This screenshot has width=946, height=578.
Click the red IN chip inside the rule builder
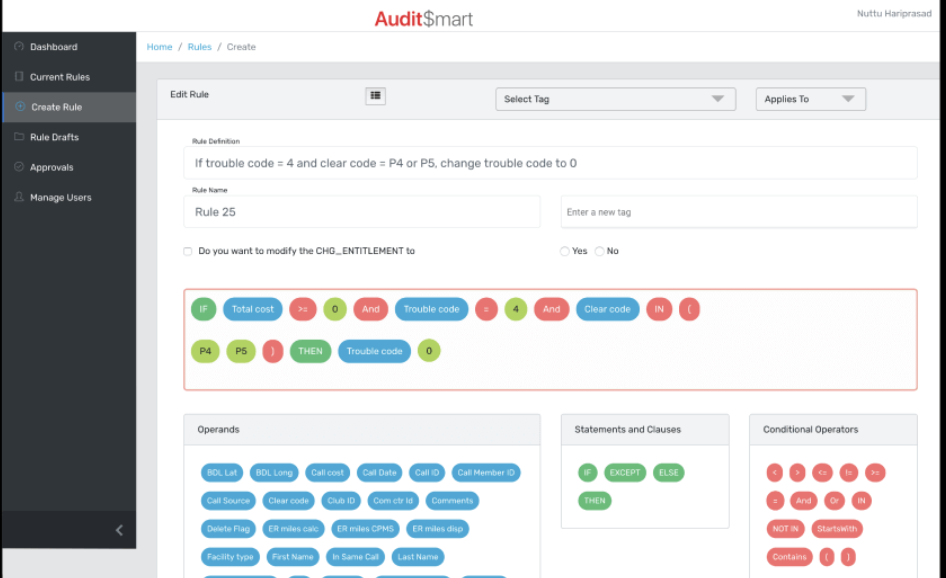[x=659, y=309]
